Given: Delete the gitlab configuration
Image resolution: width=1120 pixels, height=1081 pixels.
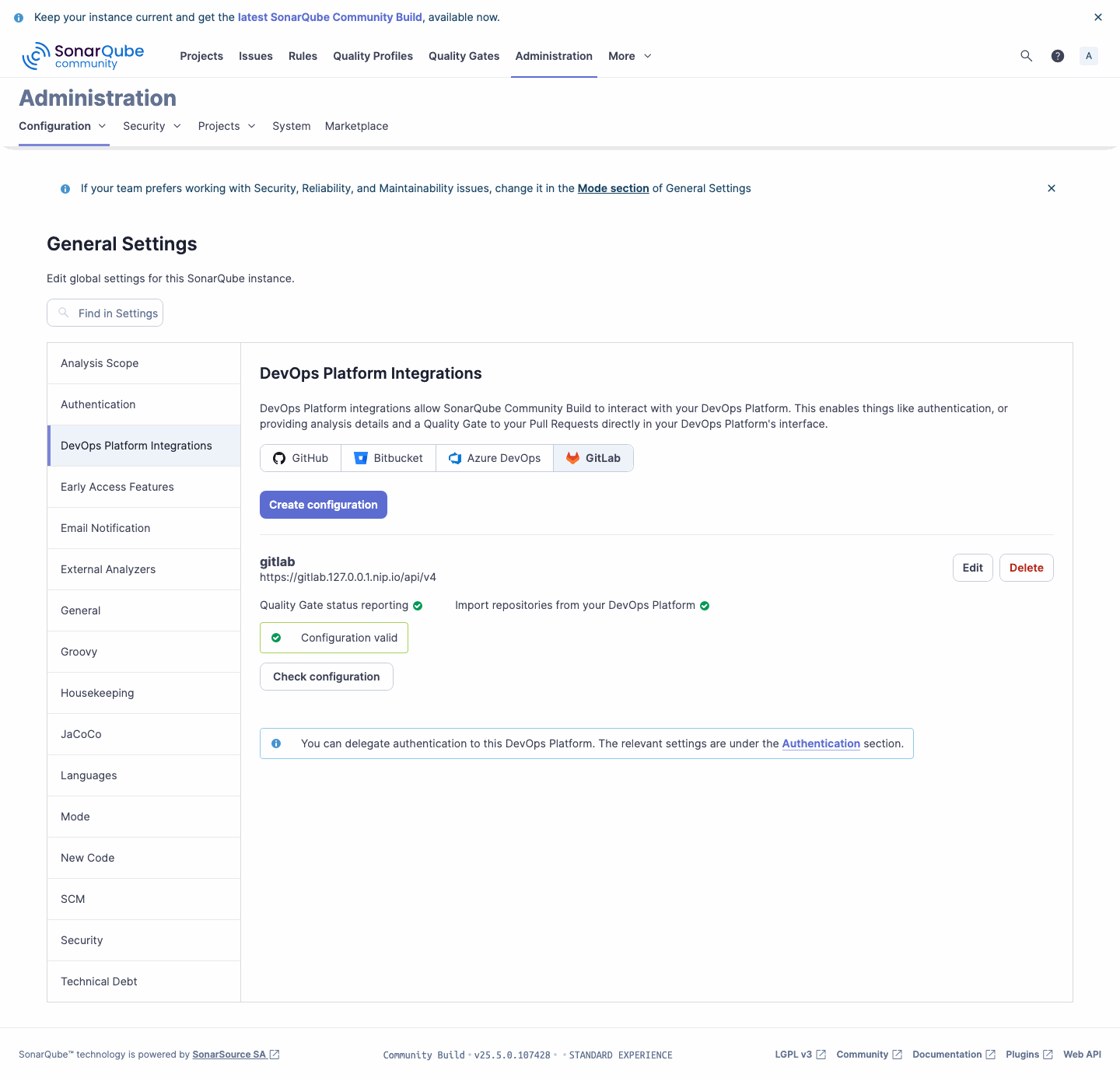Looking at the screenshot, I should (x=1027, y=568).
